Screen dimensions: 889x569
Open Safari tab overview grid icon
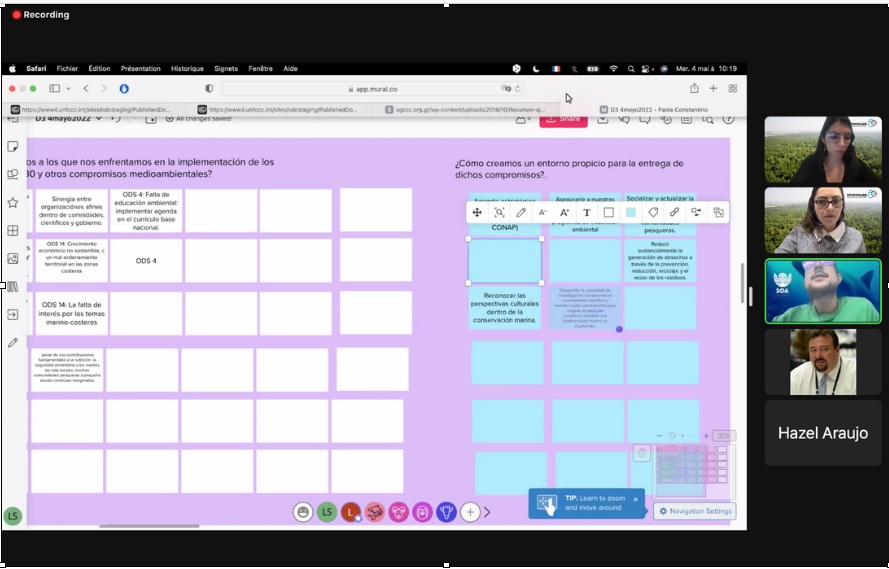coord(733,88)
